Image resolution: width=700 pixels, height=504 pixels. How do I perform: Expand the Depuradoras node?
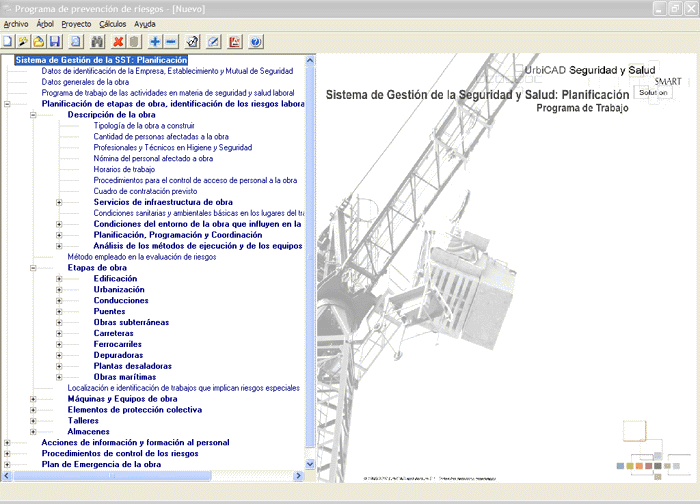click(59, 355)
